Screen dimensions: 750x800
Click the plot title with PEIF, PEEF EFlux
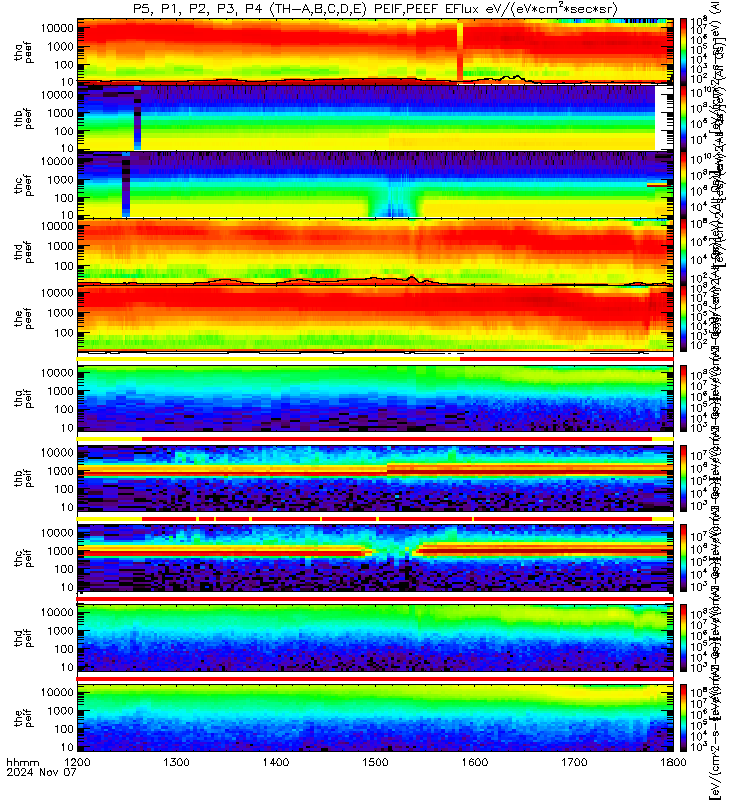[x=375, y=9]
